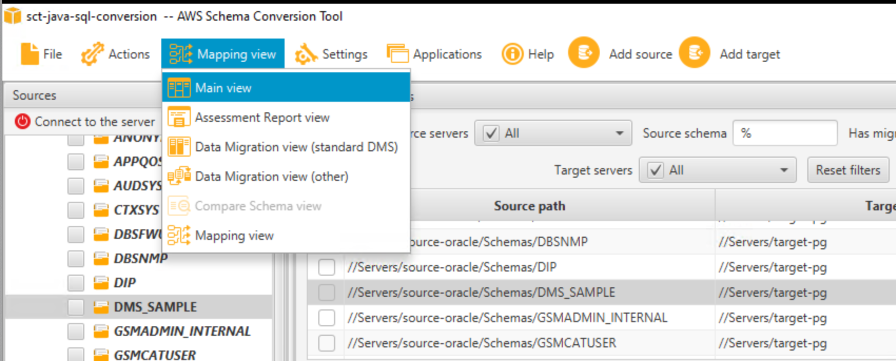This screenshot has width=896, height=361.
Task: Click the red Connect to the server icon
Action: (22, 122)
